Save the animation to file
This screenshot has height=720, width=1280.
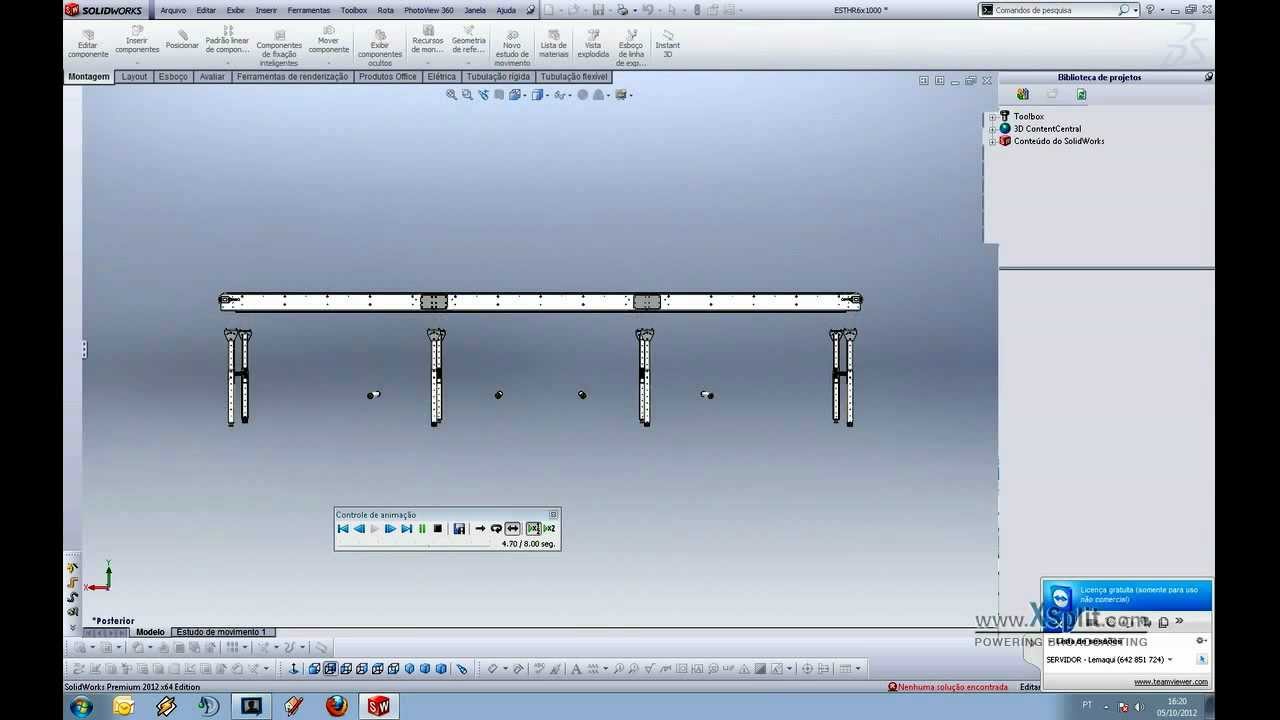(x=459, y=529)
